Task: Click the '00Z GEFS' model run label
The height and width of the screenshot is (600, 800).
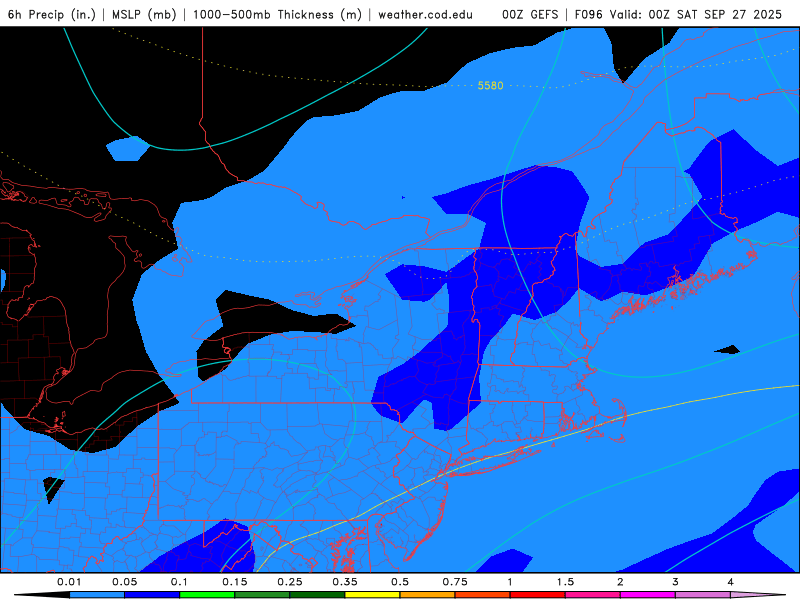Action: point(530,14)
